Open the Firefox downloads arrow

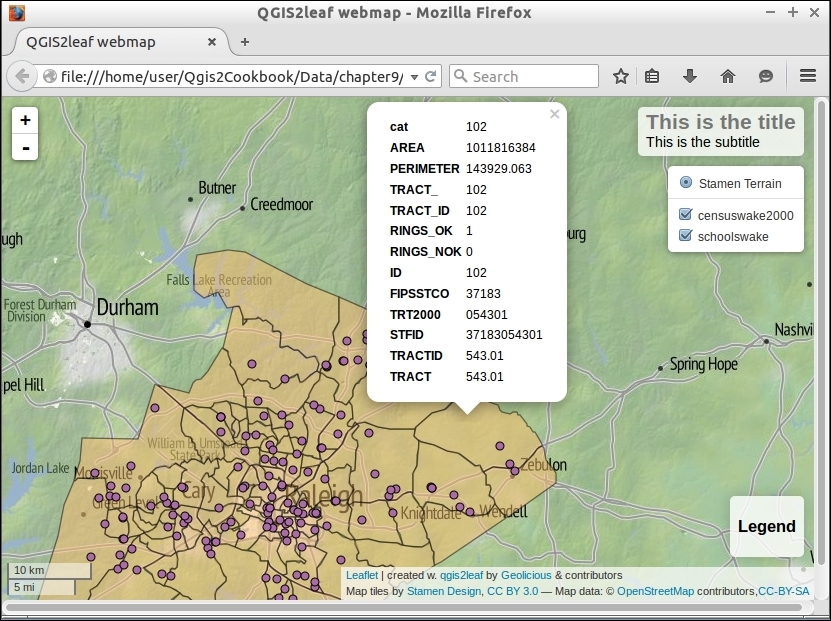tap(690, 76)
